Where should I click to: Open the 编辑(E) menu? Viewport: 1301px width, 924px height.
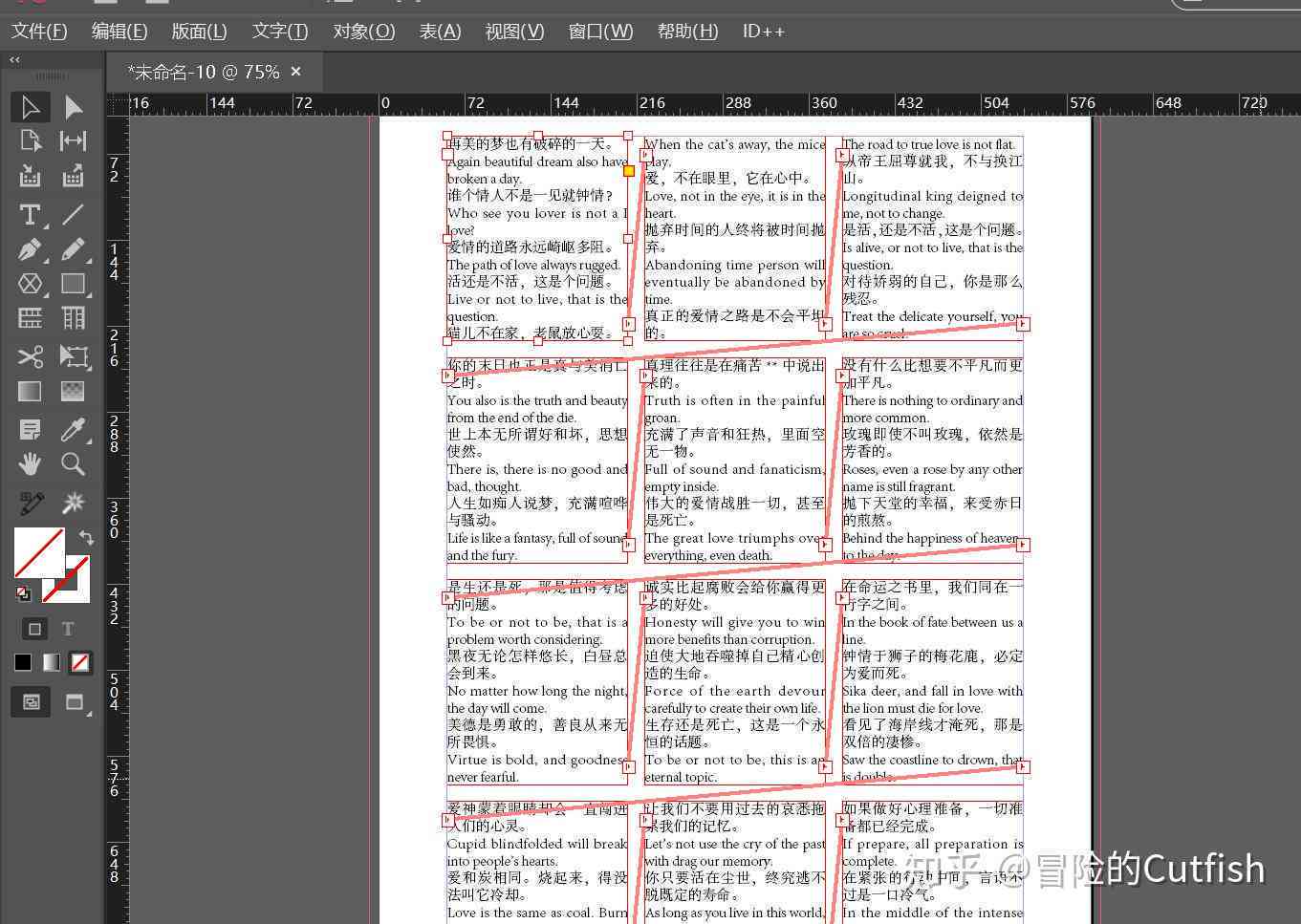click(119, 32)
